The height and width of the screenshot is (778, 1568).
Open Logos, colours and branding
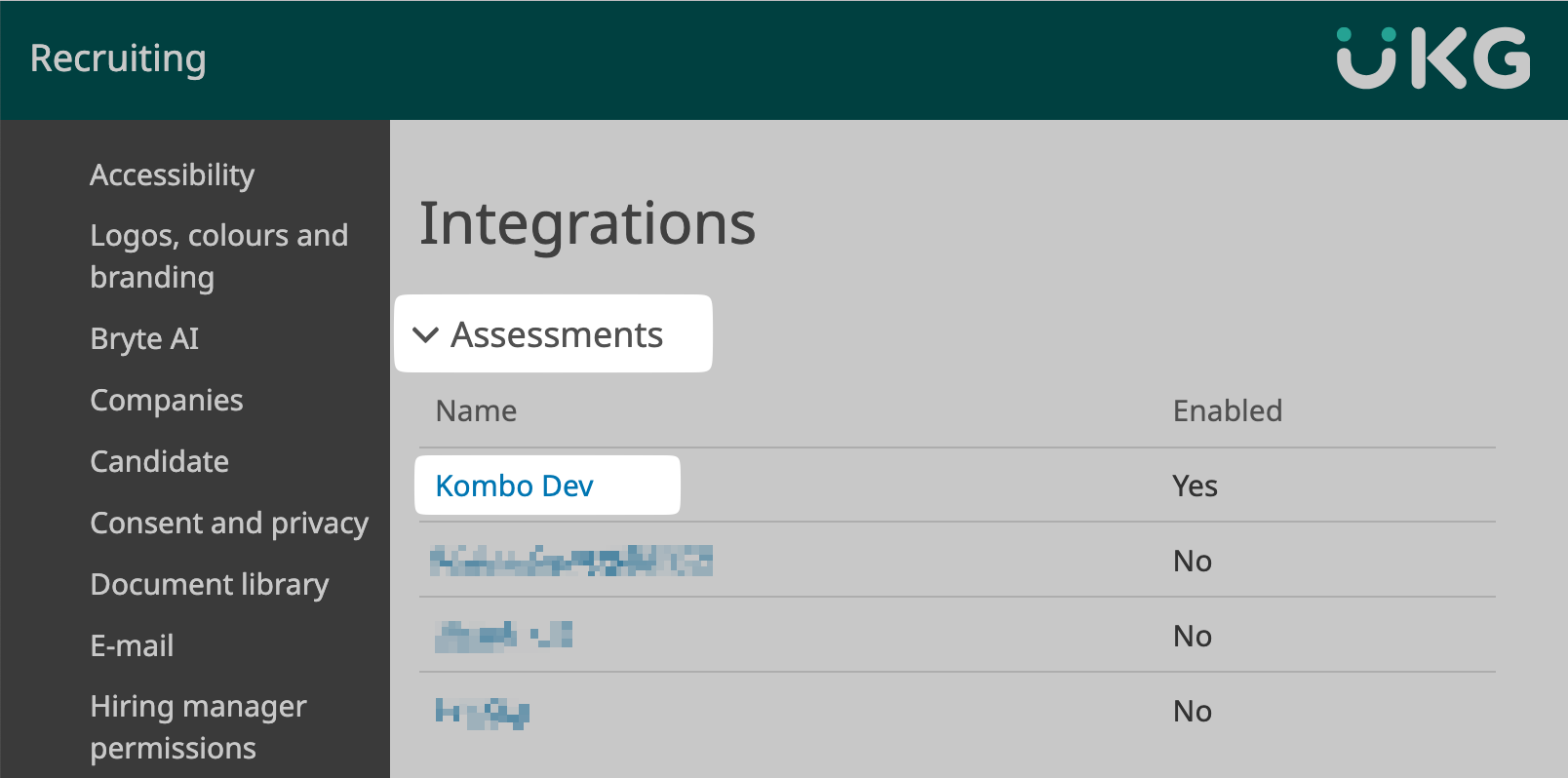pyautogui.click(x=218, y=255)
